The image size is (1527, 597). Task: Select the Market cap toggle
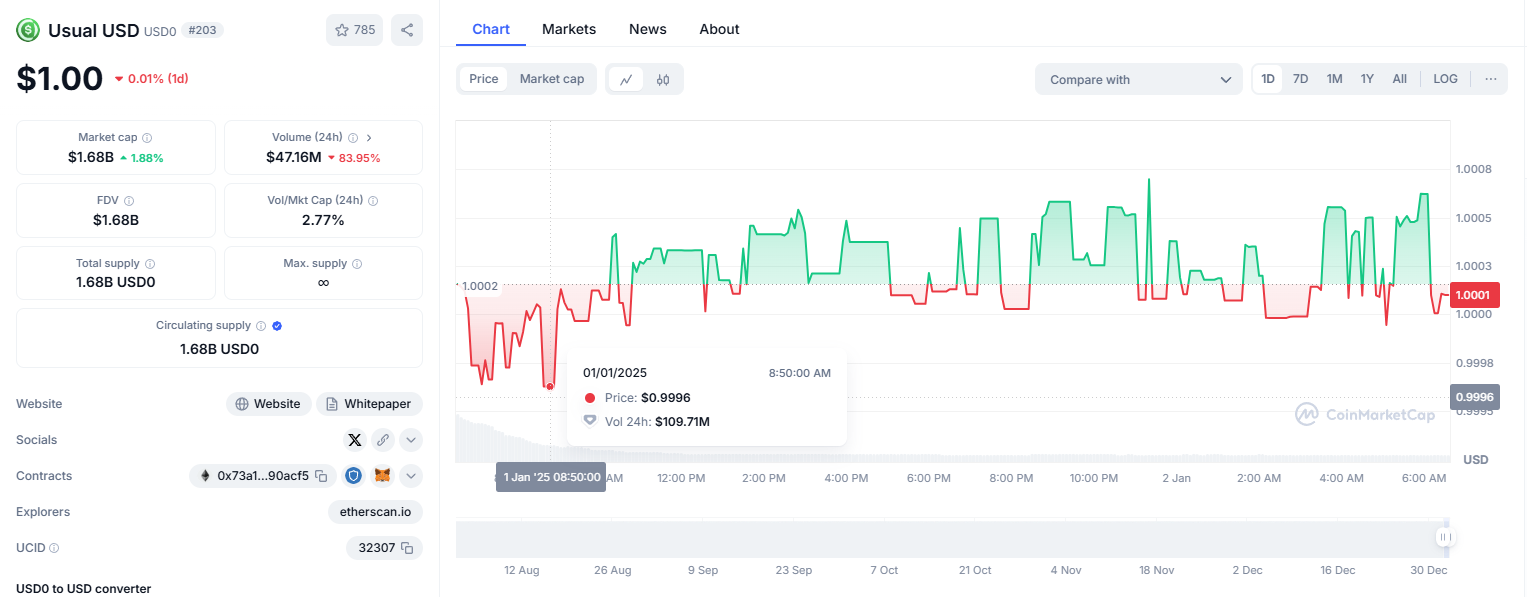tap(552, 79)
